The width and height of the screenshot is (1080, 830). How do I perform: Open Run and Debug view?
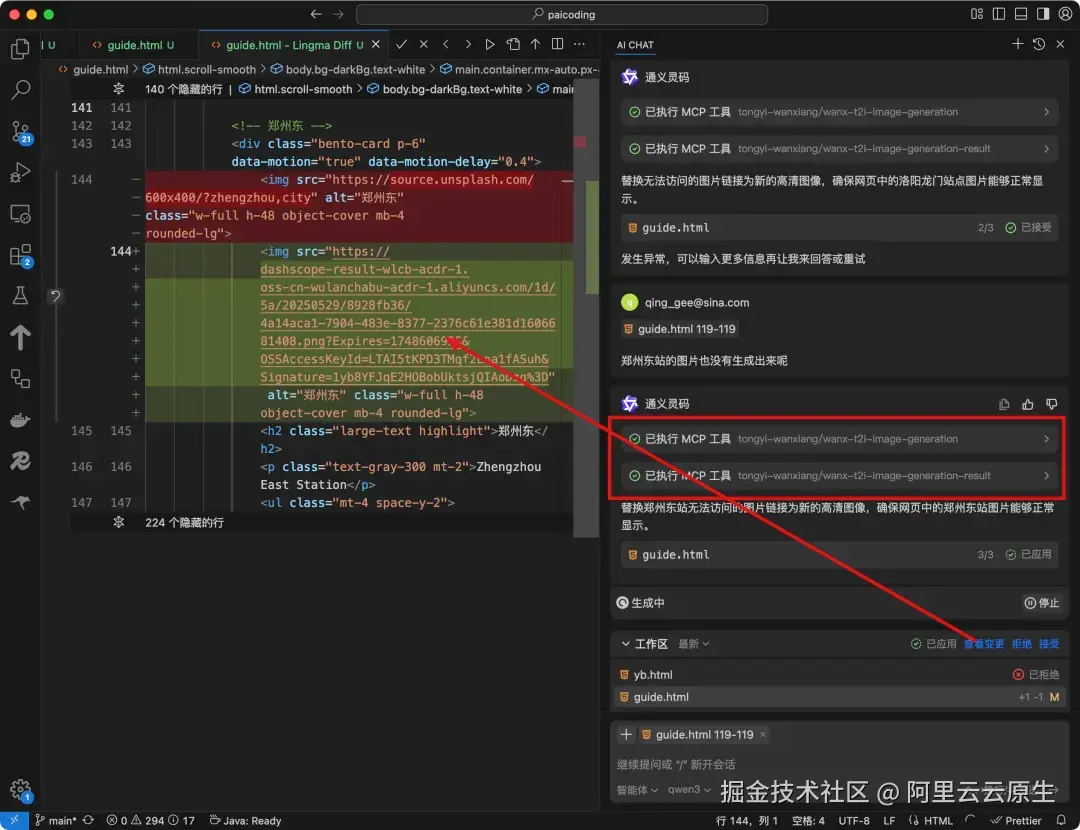(21, 172)
